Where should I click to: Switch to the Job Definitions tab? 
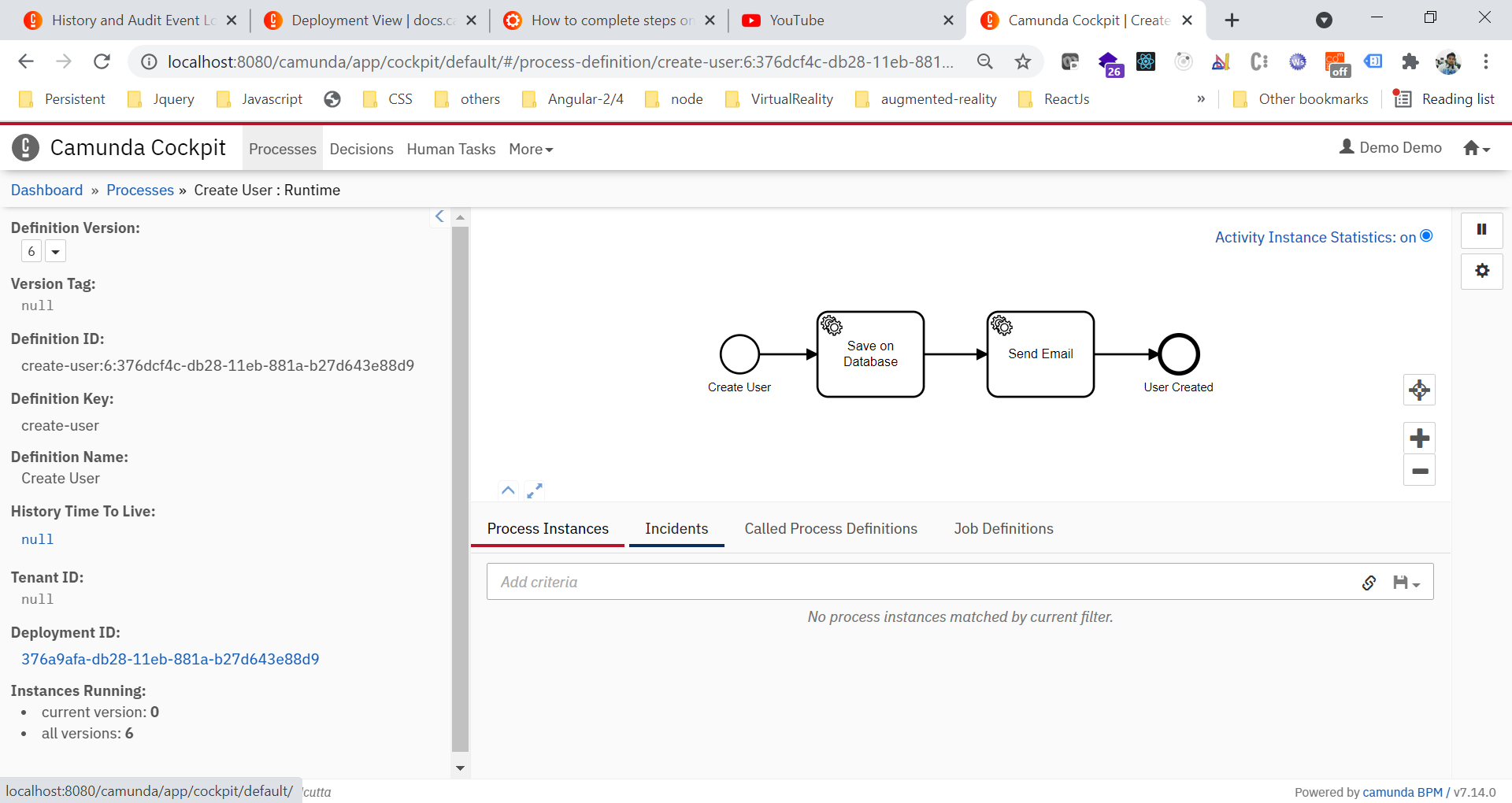pyautogui.click(x=1003, y=529)
